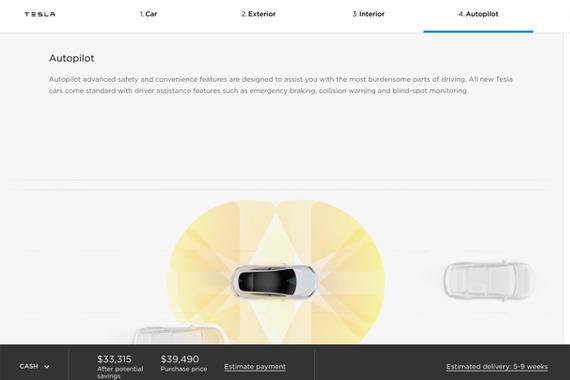The image size is (570, 380).
Task: Click the Tesla car in sensor illustration
Action: click(275, 282)
